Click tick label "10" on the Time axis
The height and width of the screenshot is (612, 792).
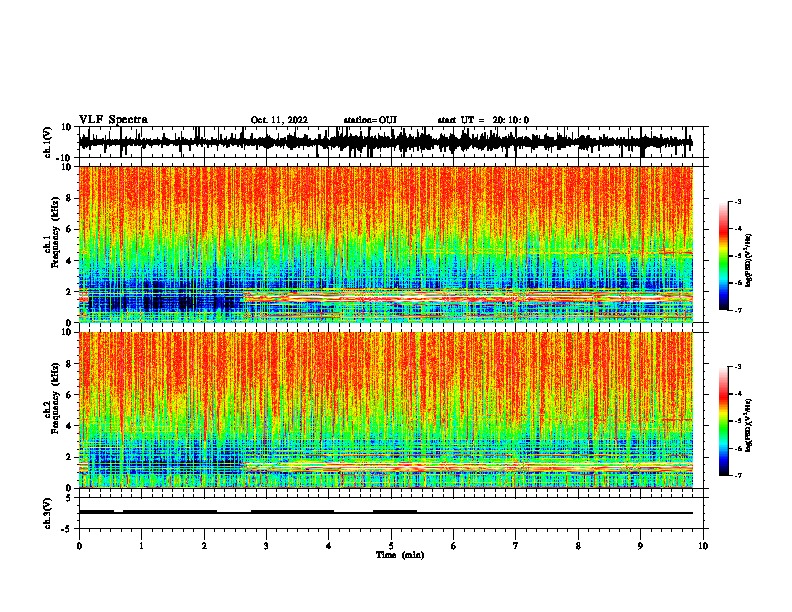click(703, 546)
